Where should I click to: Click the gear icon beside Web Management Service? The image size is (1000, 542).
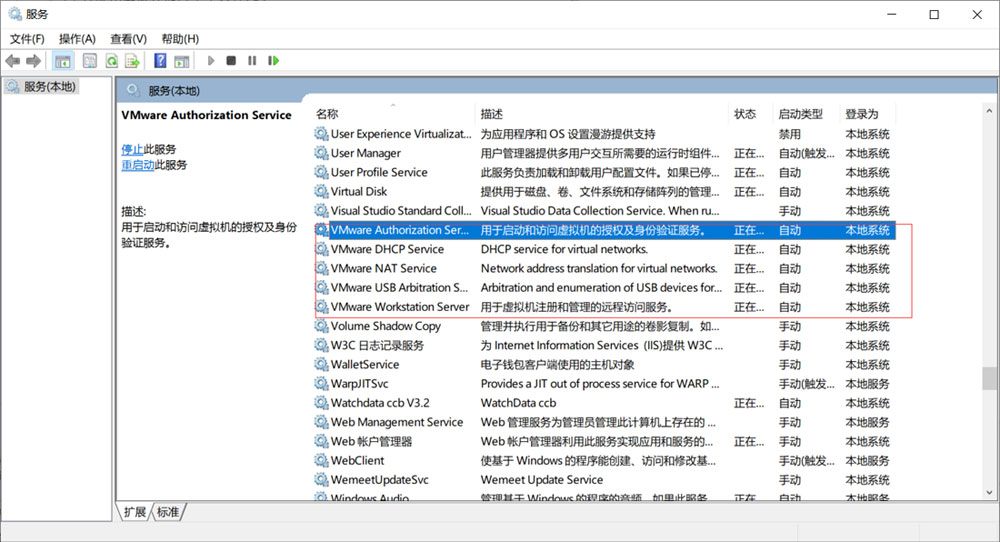pyautogui.click(x=321, y=422)
